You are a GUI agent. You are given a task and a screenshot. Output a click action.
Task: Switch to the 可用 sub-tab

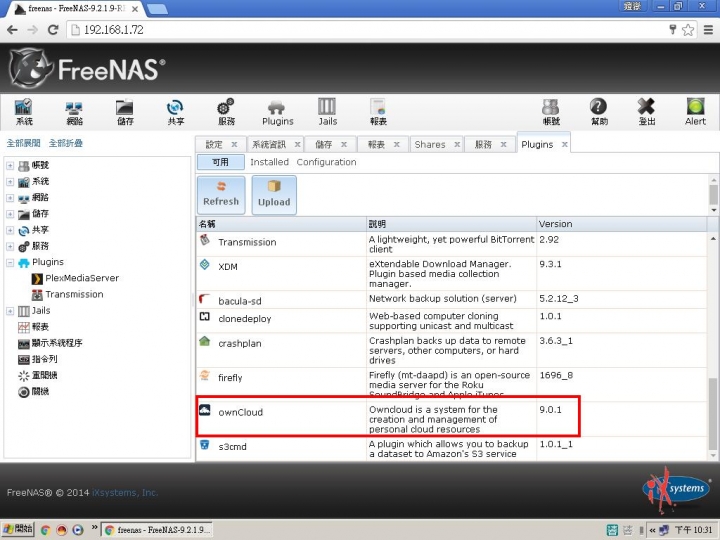coord(220,162)
